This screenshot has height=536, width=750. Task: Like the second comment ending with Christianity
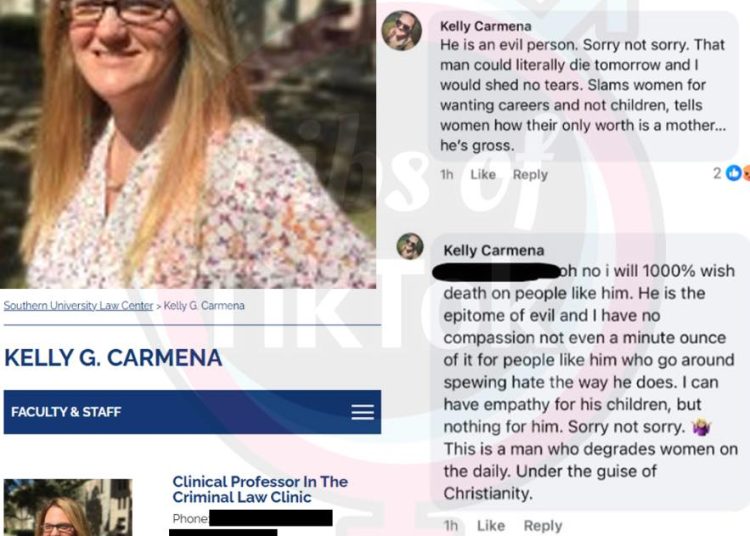pyautogui.click(x=491, y=525)
